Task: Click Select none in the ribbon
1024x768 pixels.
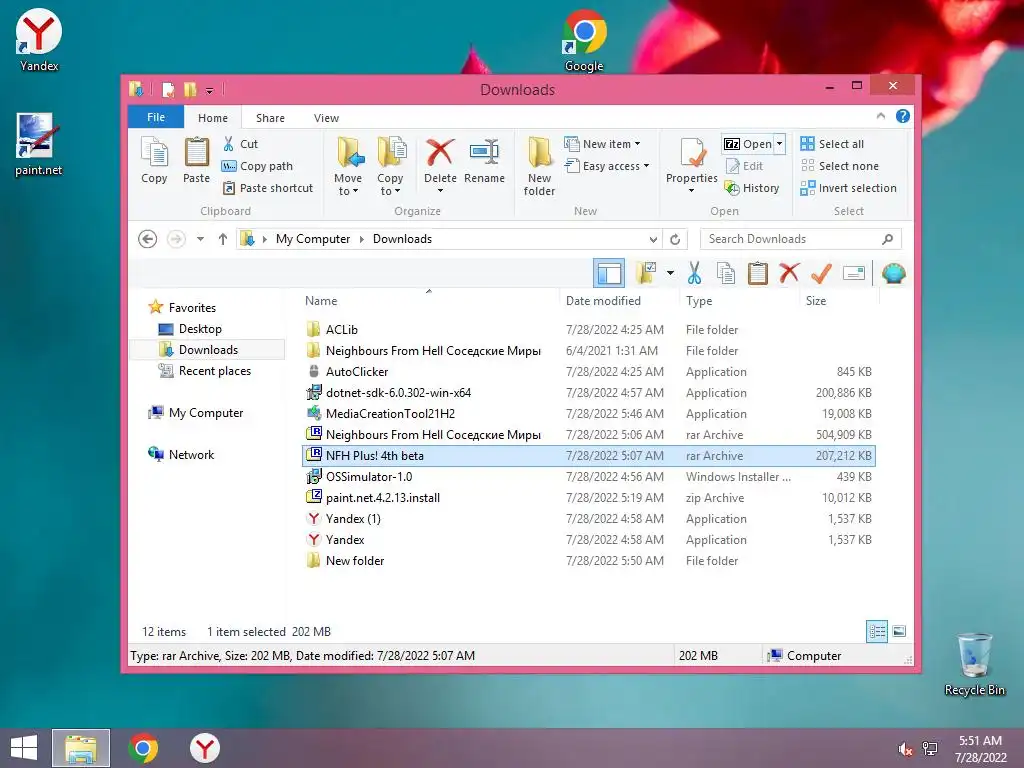Action: pos(840,166)
